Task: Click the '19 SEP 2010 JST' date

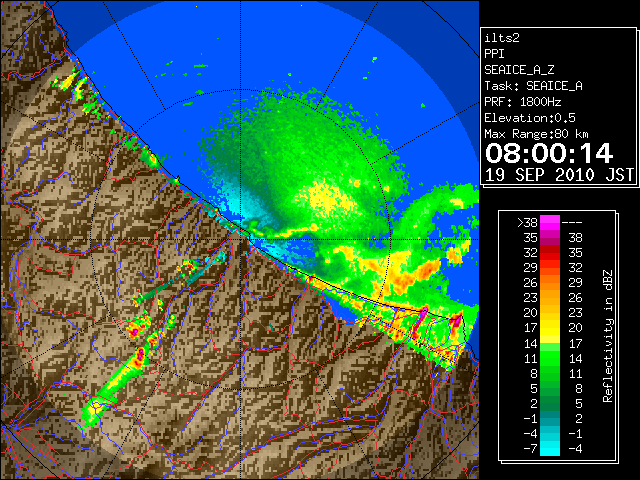Action: [x=560, y=175]
